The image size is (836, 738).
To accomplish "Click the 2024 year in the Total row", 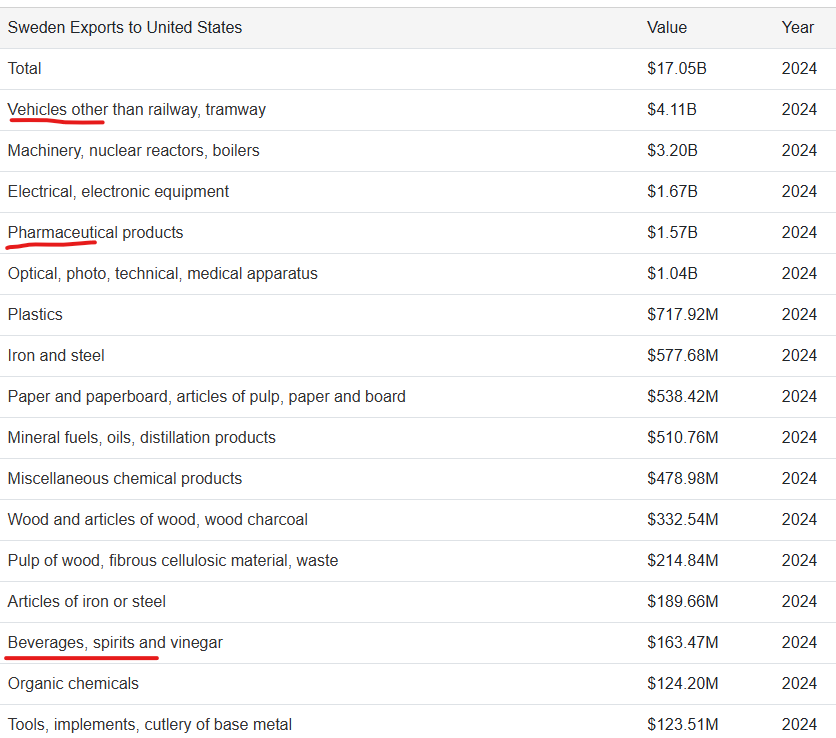I will tap(799, 68).
